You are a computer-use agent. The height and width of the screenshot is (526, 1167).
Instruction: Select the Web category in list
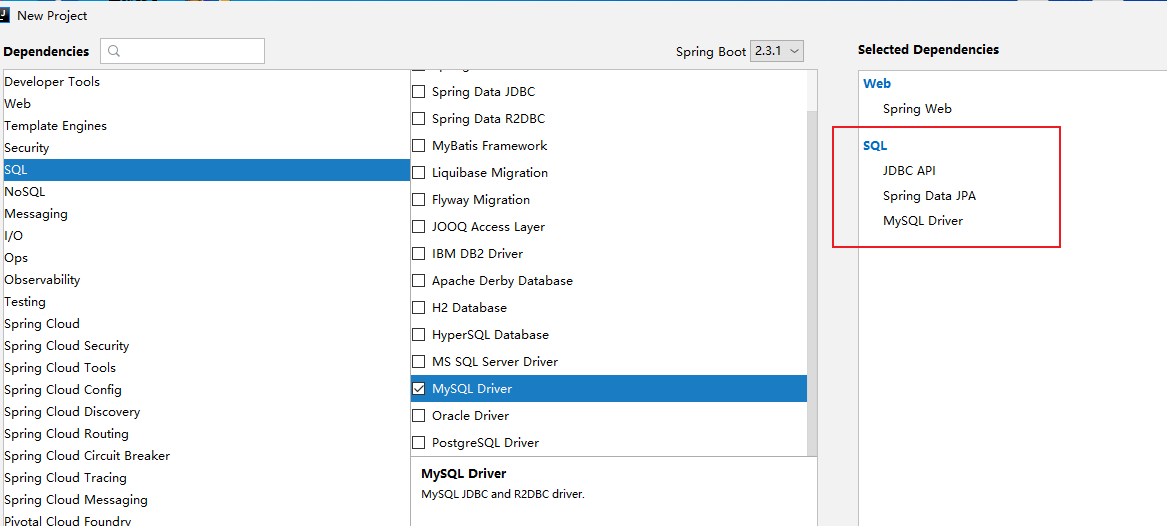[205, 104]
